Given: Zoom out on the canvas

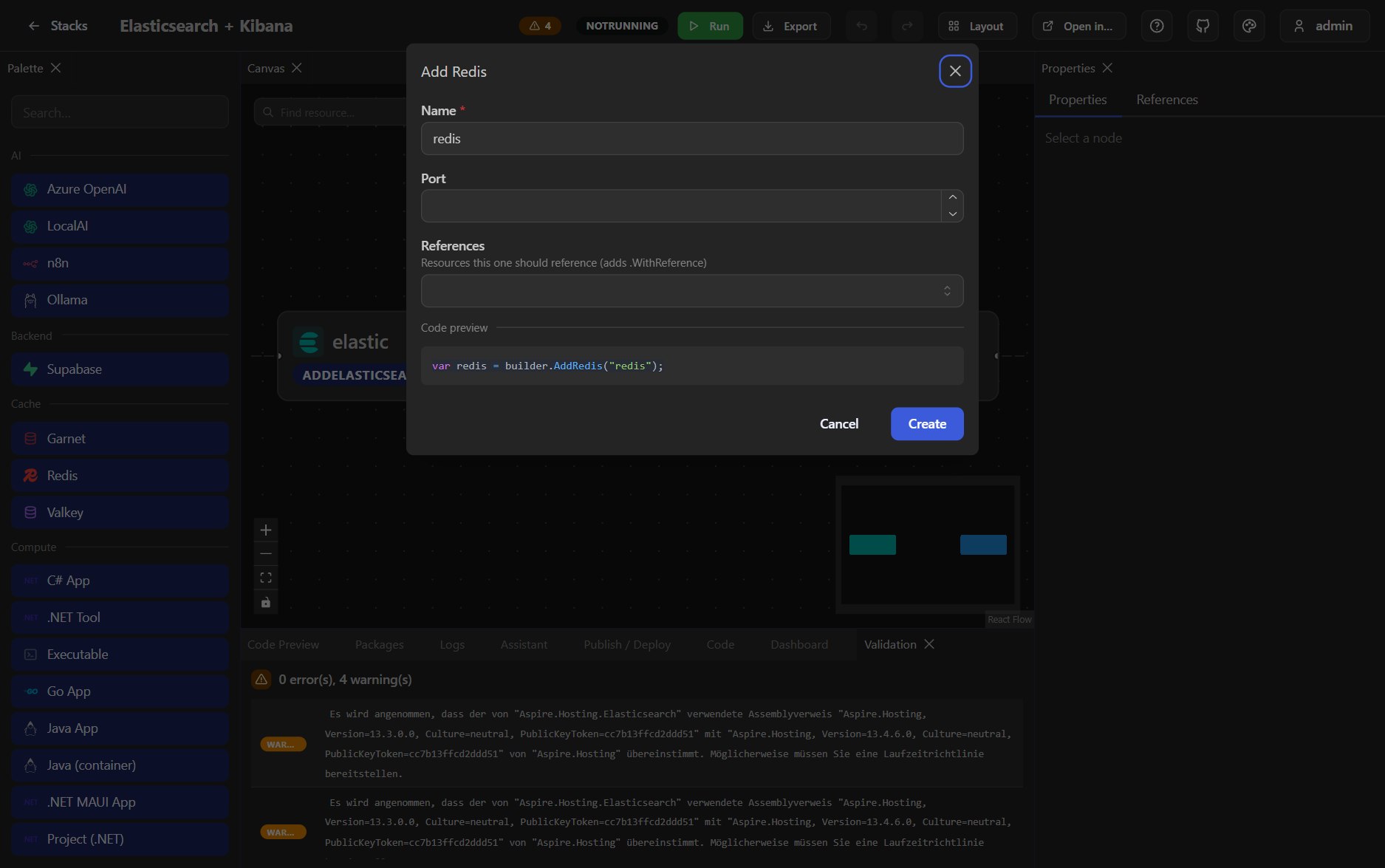Looking at the screenshot, I should click(x=266, y=553).
